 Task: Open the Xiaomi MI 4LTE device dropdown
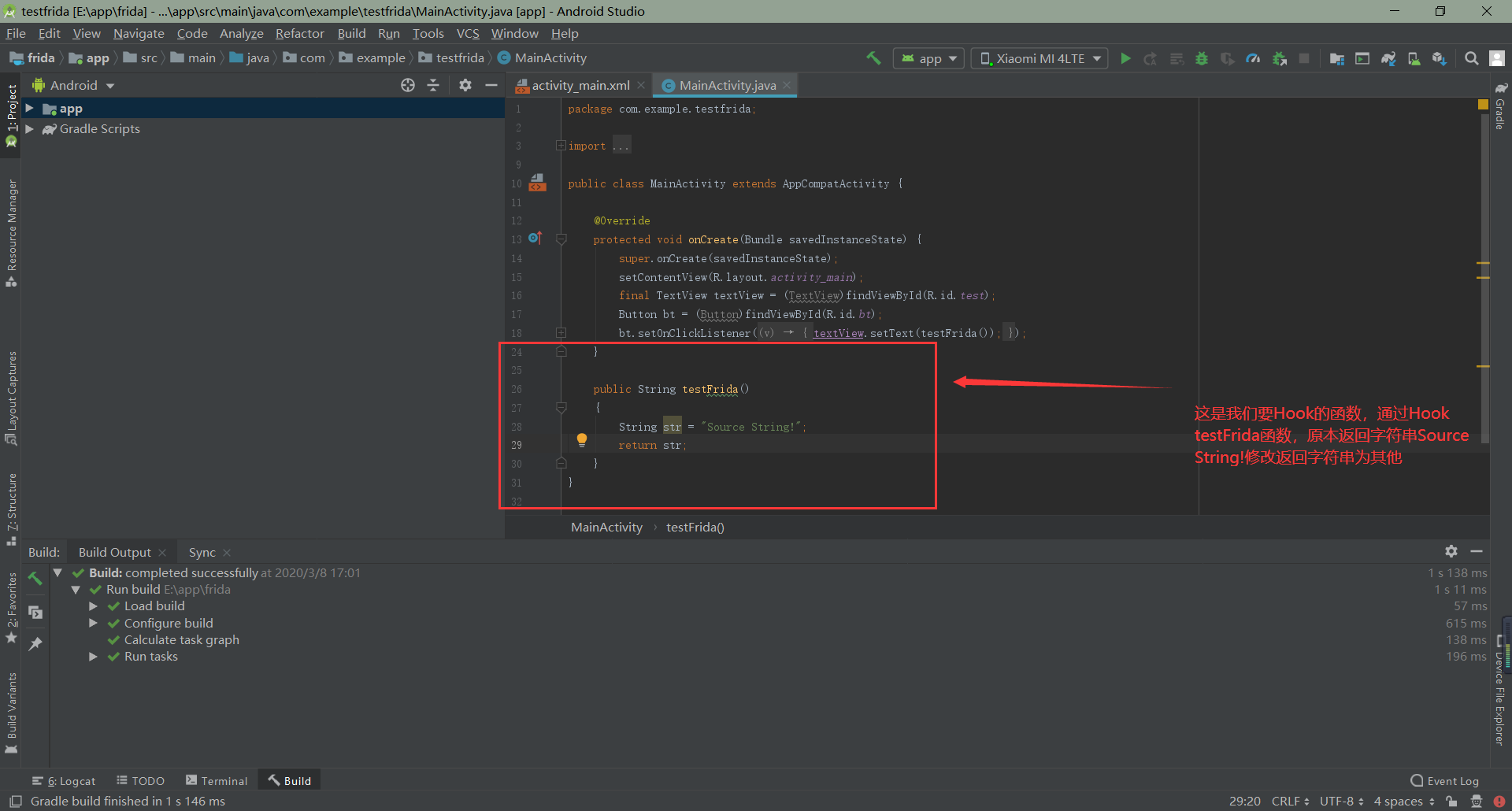1039,58
